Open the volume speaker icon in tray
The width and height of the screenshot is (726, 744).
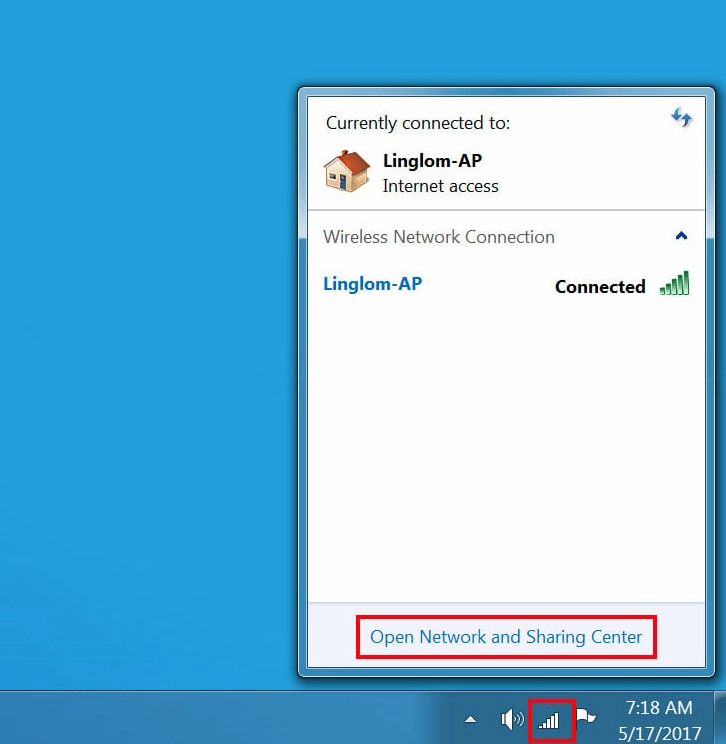tap(512, 719)
